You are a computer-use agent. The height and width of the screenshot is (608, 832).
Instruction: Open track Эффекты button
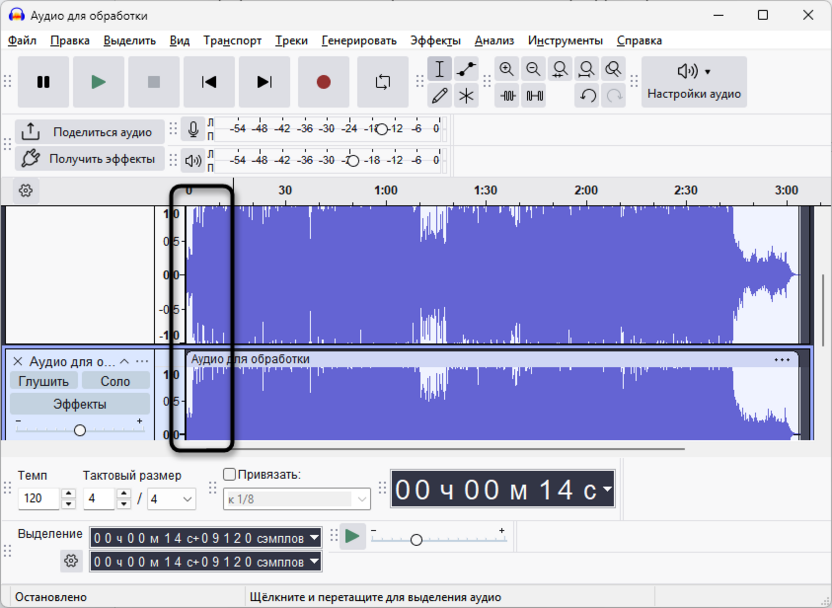[80, 404]
